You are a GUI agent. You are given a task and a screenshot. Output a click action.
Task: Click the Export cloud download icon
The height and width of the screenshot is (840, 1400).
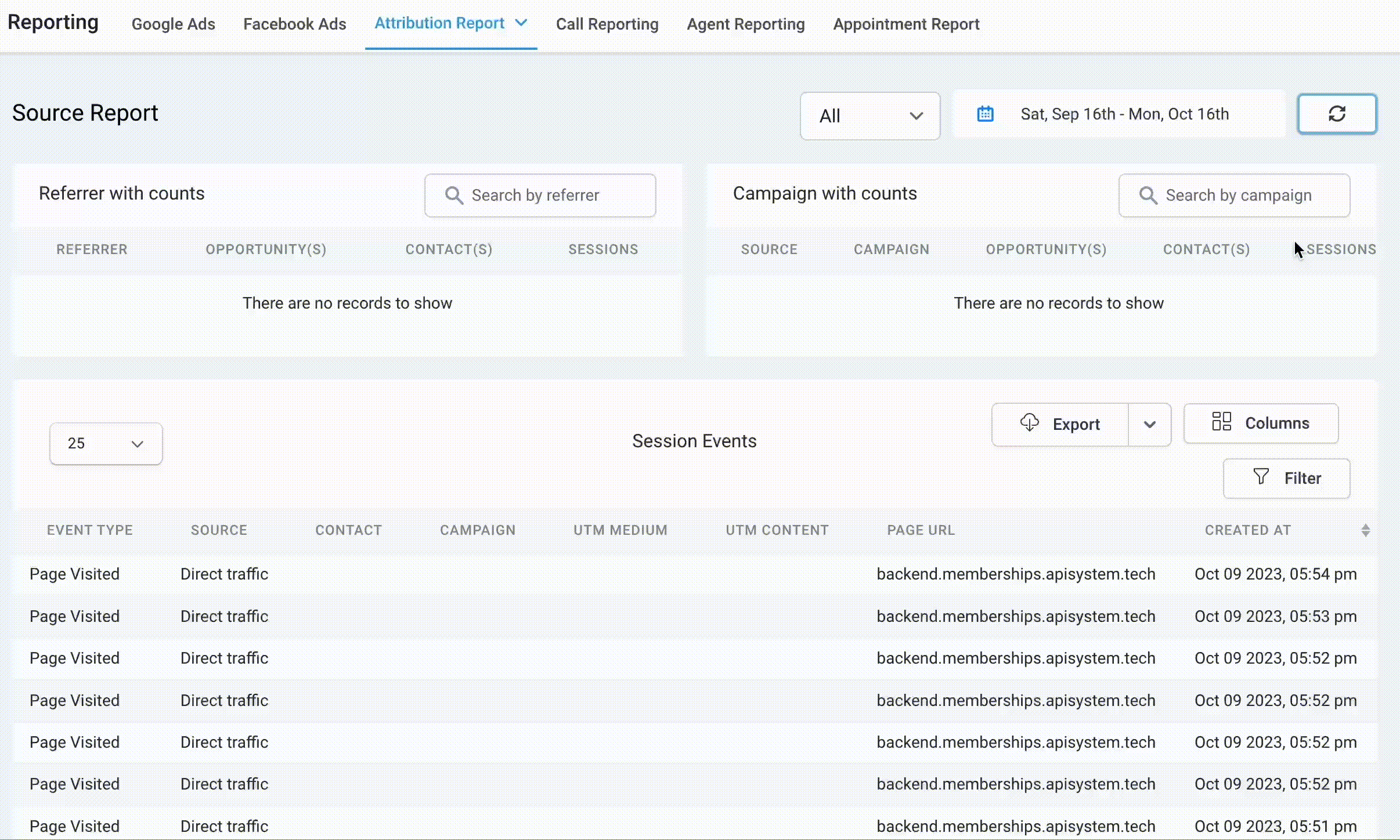click(x=1029, y=423)
